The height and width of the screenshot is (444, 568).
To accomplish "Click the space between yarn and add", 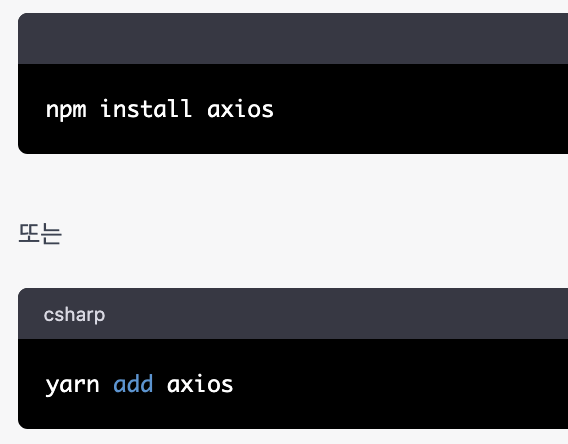I will pos(106,385).
